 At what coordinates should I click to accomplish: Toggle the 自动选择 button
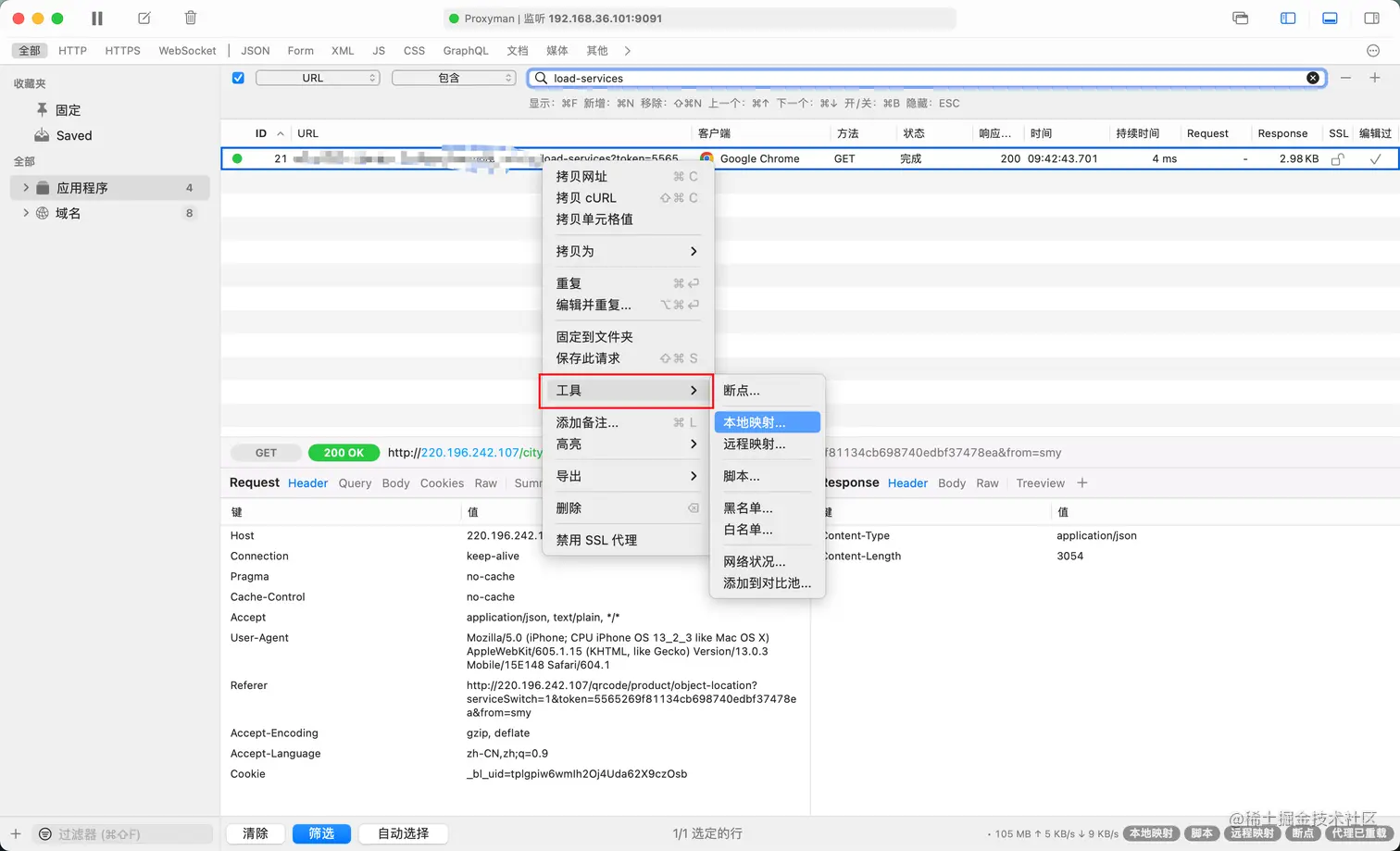pos(404,833)
